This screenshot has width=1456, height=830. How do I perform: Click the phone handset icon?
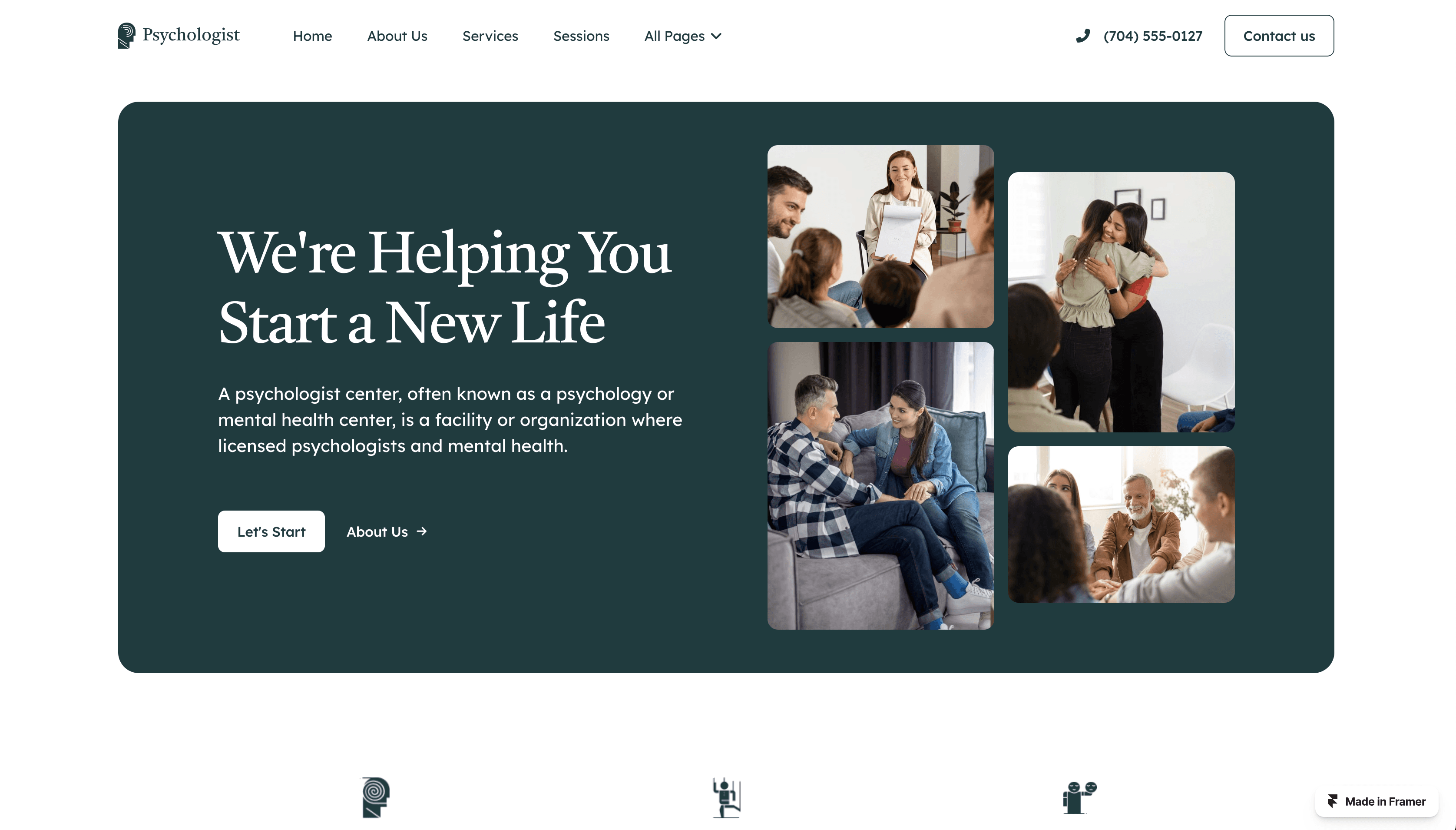pyautogui.click(x=1083, y=36)
